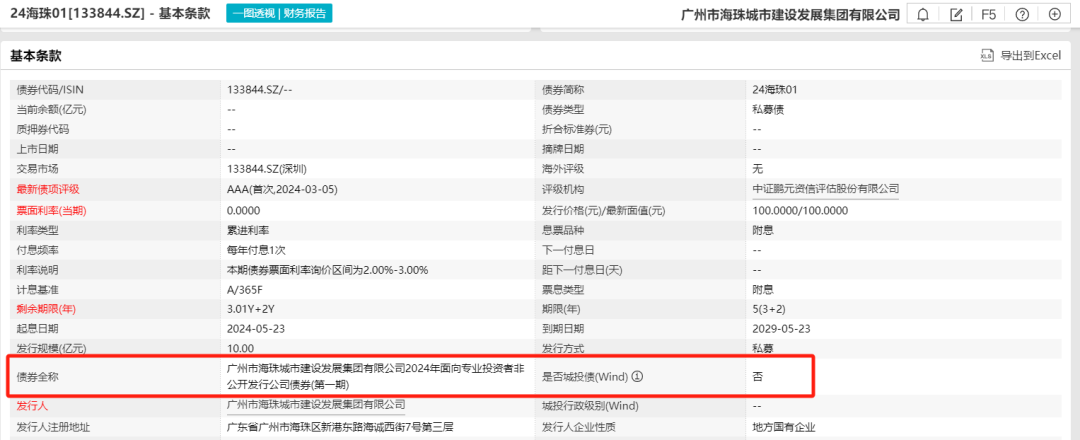Select the 城投行政级别(Wind) label
This screenshot has height=440, width=1080.
pos(592,407)
